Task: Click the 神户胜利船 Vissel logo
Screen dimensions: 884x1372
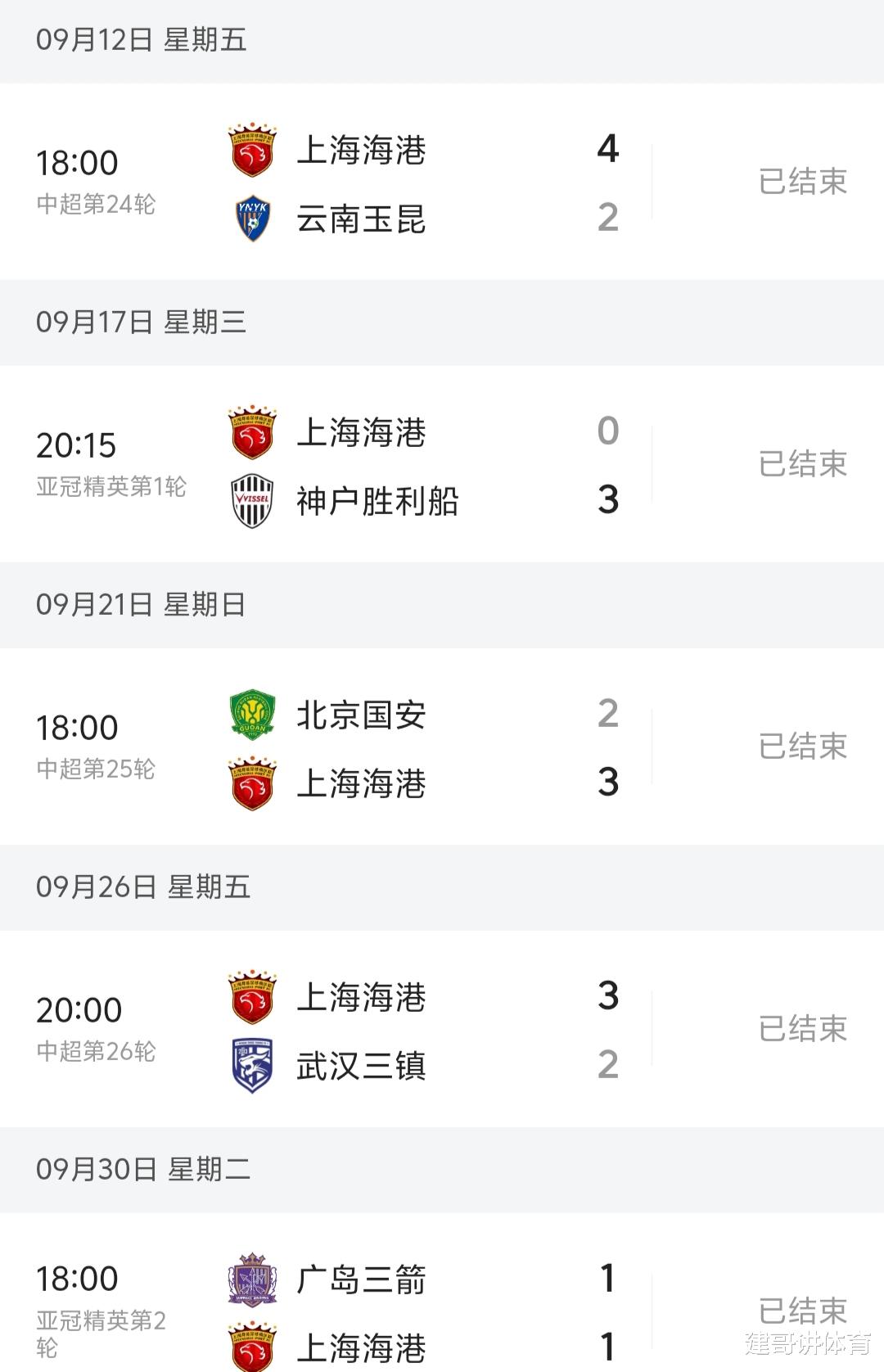Action: pyautogui.click(x=252, y=501)
